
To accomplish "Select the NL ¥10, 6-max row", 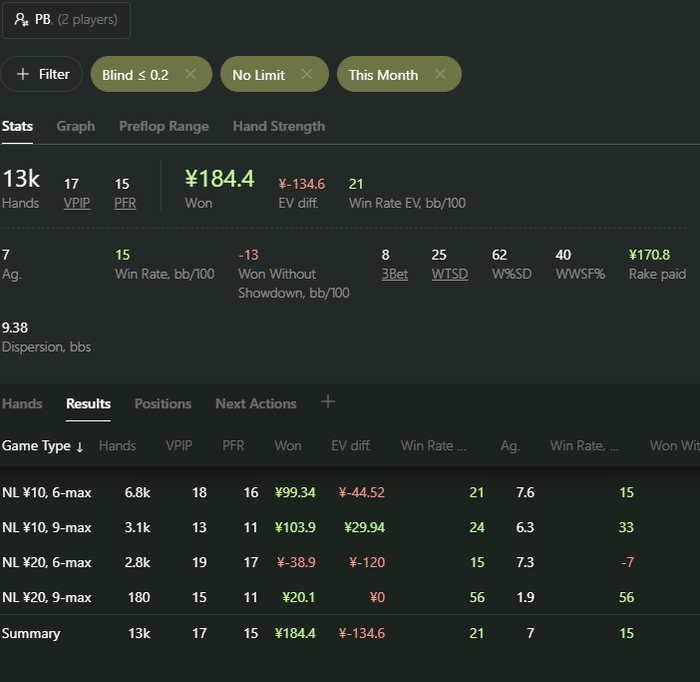I will coord(47,493).
